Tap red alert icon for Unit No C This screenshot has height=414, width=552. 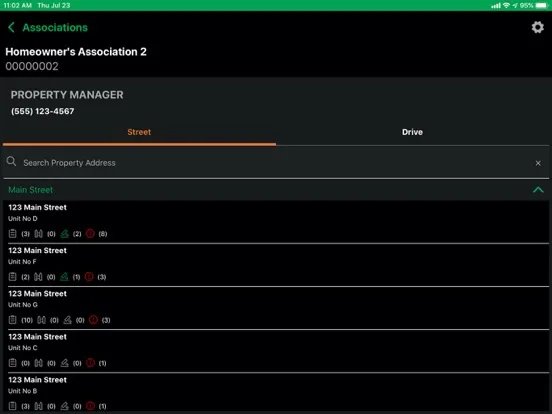pyautogui.click(x=90, y=363)
